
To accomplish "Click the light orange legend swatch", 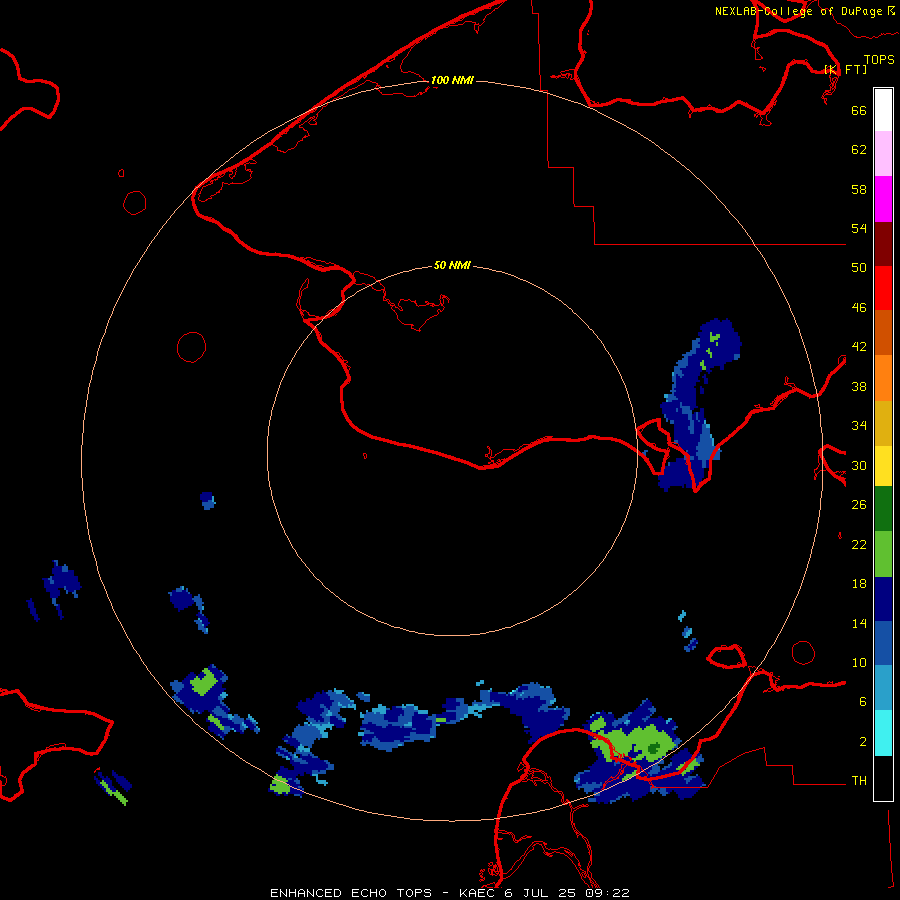I will pos(883,378).
